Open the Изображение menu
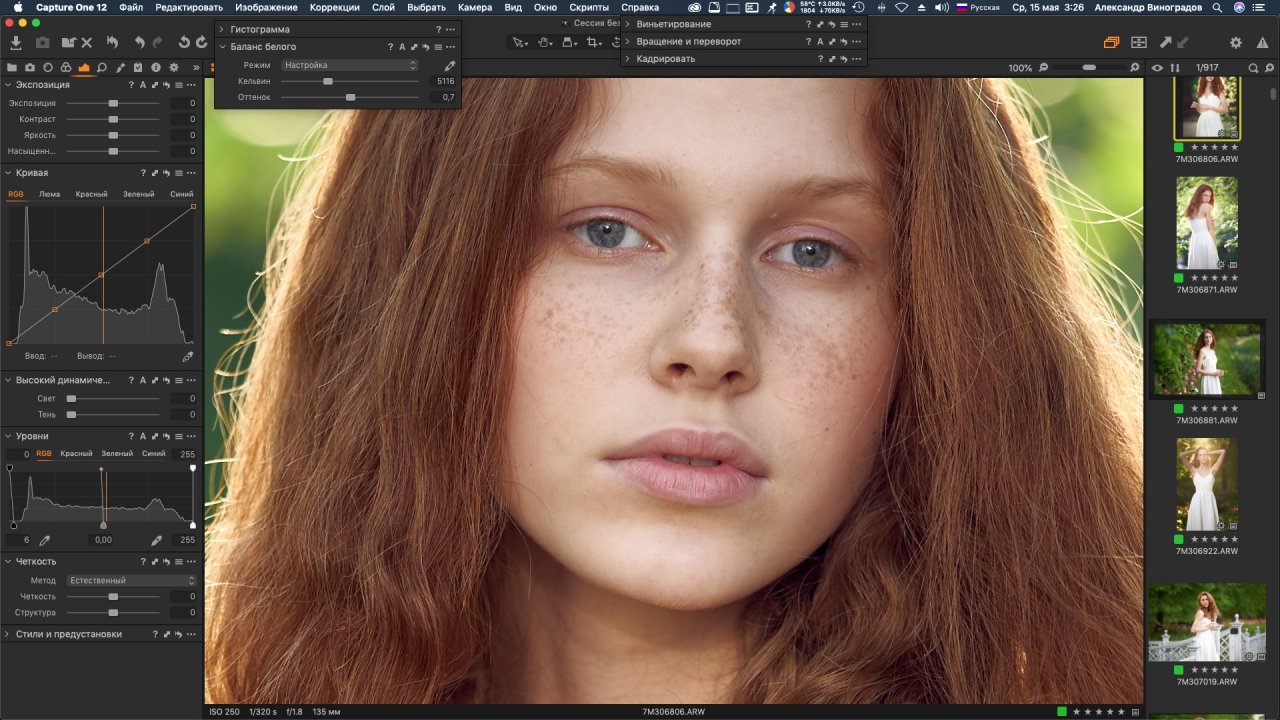 coord(266,7)
